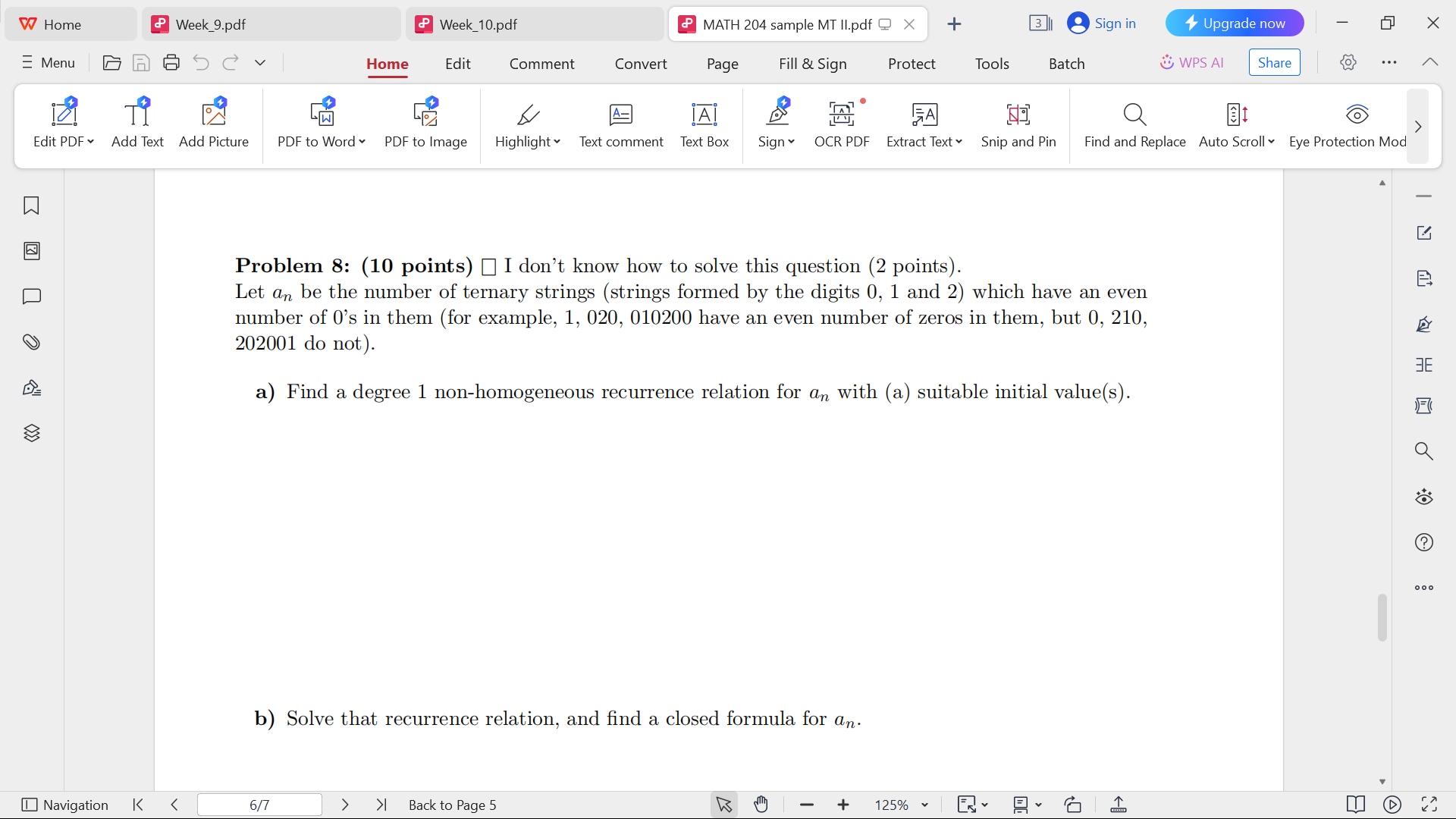1456x819 pixels.
Task: Open Find and Replace
Action: [x=1134, y=125]
